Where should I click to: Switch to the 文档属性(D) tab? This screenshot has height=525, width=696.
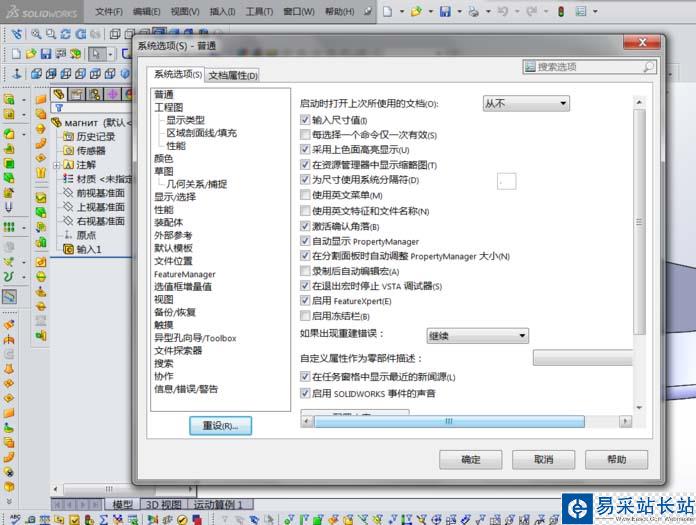click(233, 75)
